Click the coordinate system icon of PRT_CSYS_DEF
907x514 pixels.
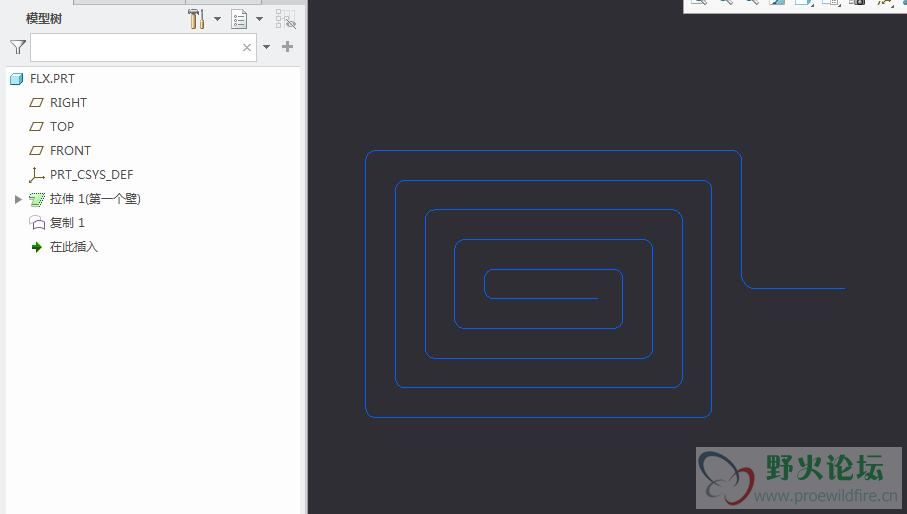36,175
